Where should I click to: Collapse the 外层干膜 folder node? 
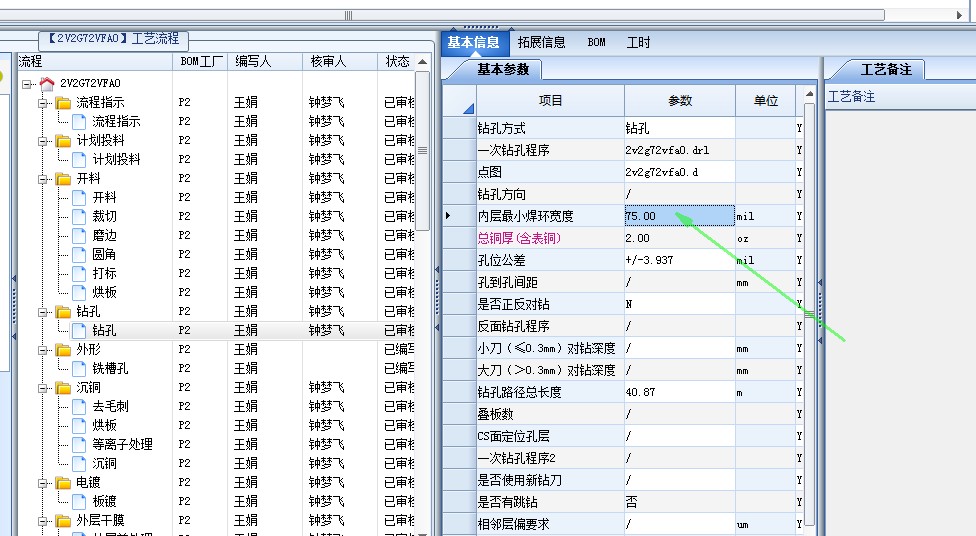(43, 520)
